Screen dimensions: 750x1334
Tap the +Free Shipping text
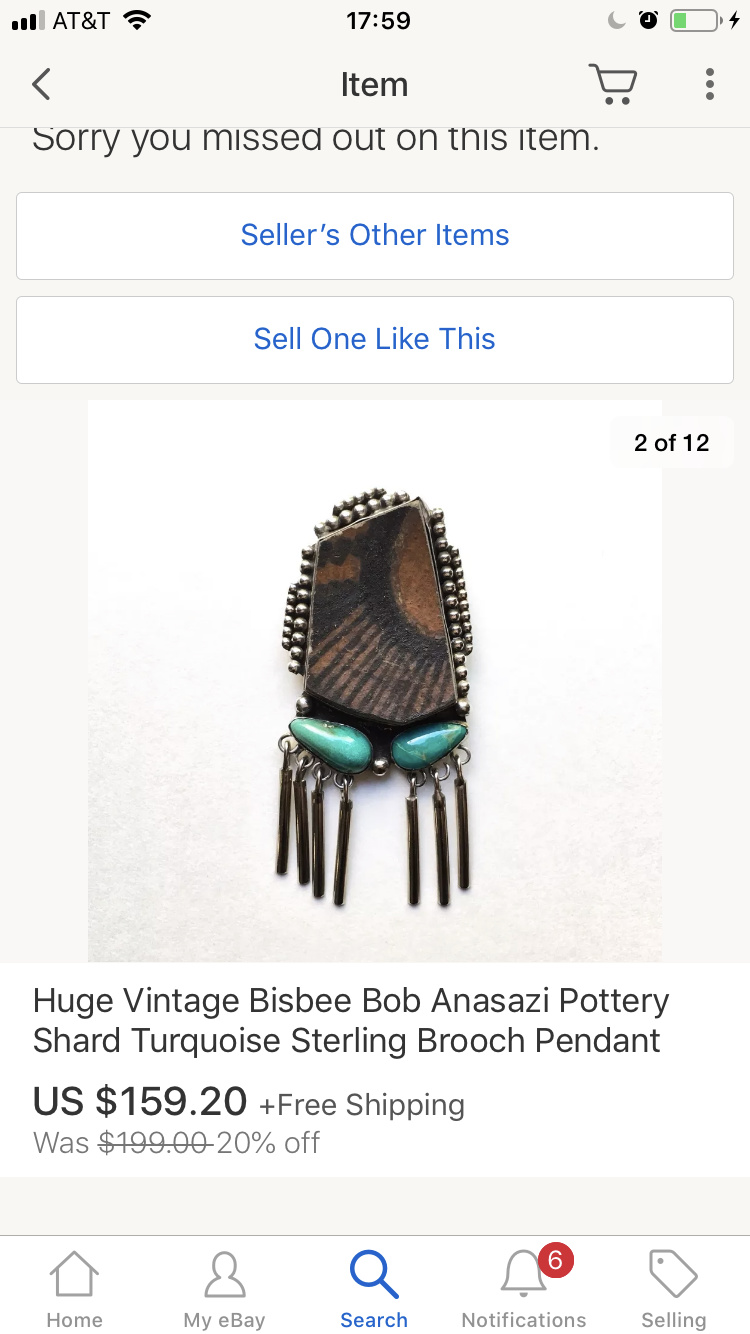click(362, 1105)
